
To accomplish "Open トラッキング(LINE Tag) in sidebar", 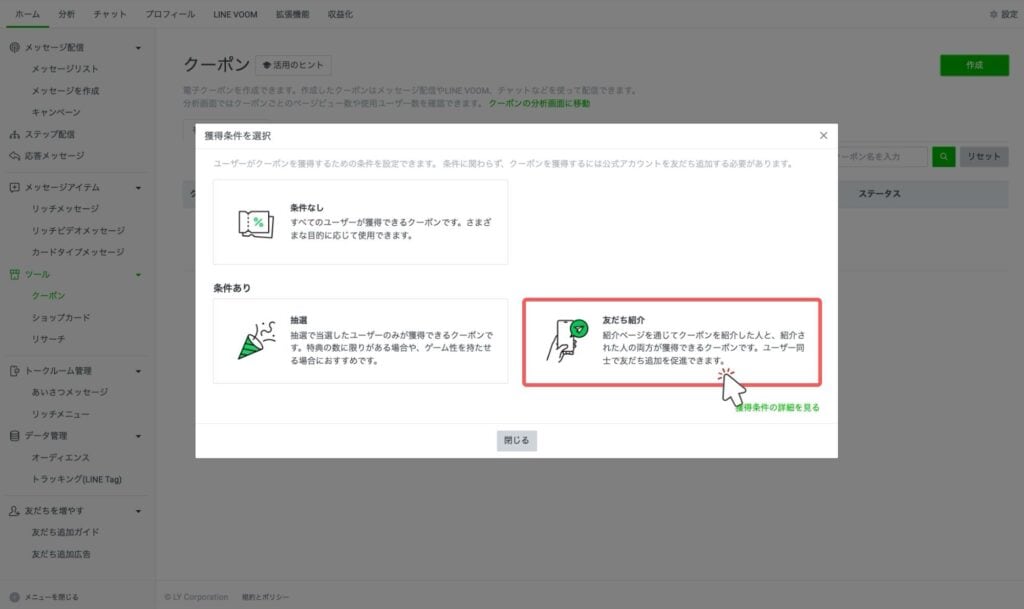I will tap(76, 479).
